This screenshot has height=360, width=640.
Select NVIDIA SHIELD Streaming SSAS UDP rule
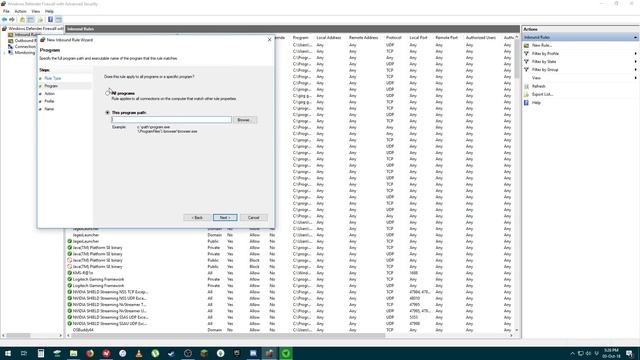pos(290,317)
